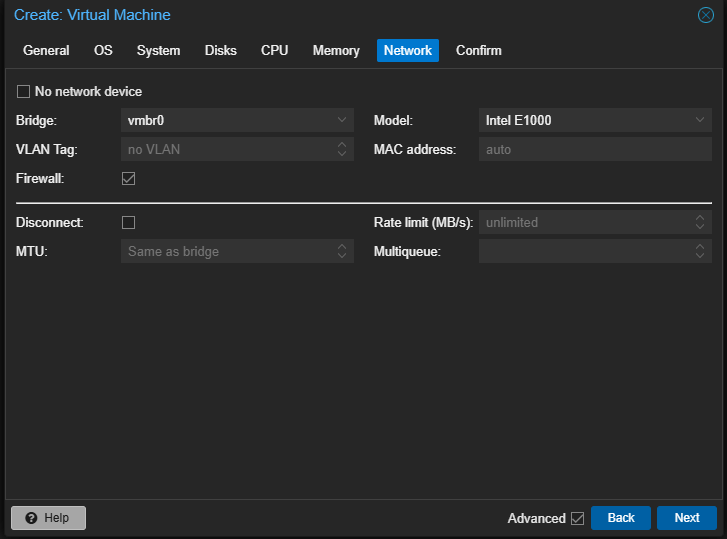The width and height of the screenshot is (727, 539).
Task: Select the Network tab
Action: pyautogui.click(x=408, y=51)
